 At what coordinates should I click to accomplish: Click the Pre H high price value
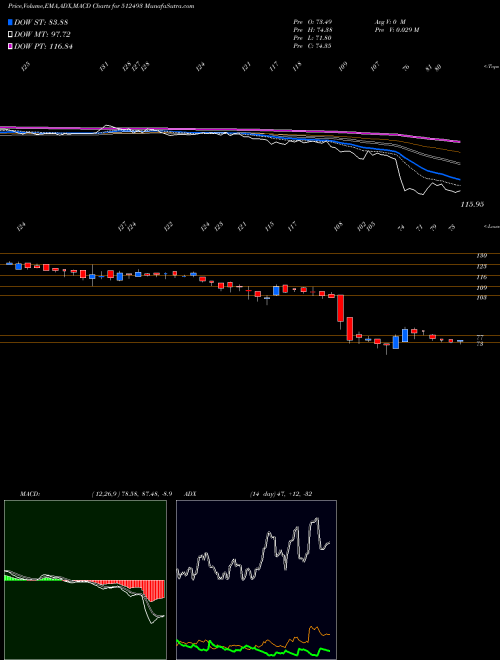[312, 29]
